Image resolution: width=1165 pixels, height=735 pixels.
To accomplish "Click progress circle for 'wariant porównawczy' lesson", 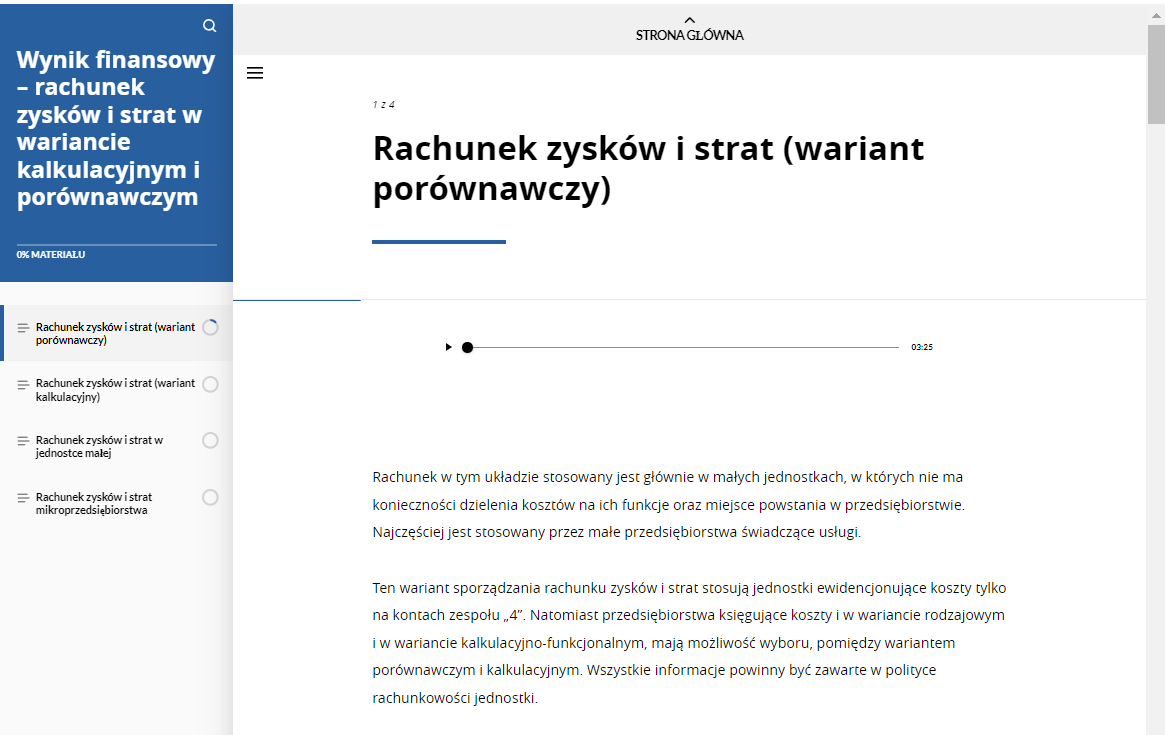I will 210,327.
